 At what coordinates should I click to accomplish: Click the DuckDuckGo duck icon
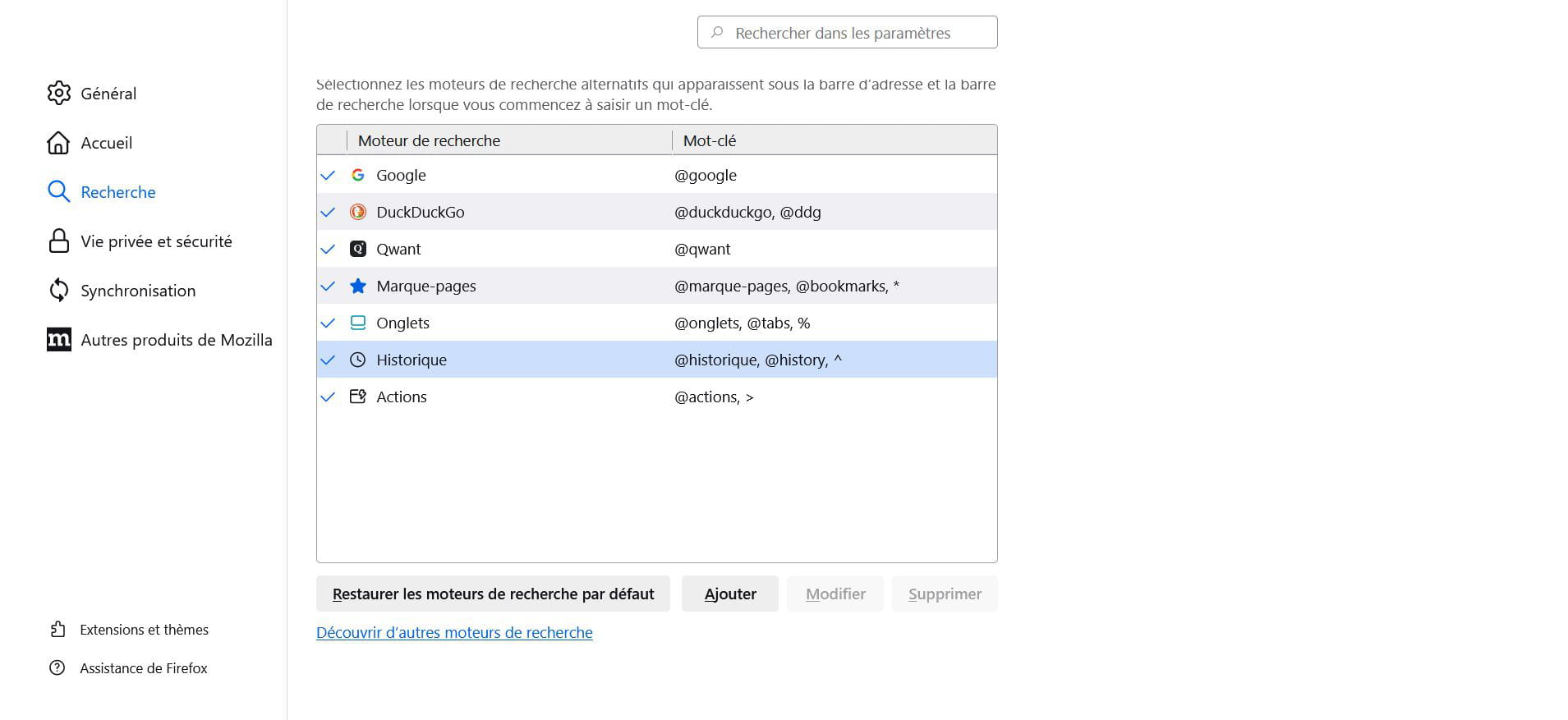coord(357,212)
